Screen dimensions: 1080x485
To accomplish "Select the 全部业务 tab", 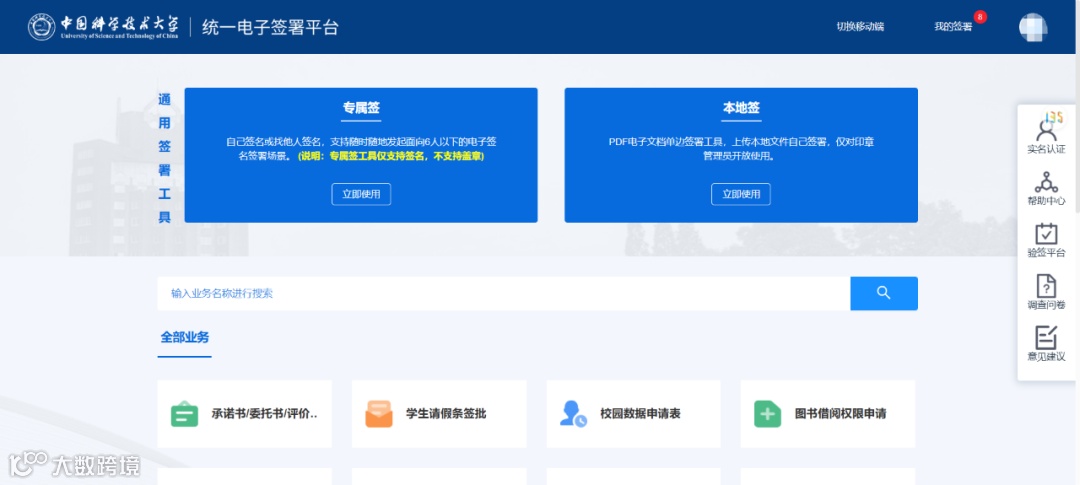I will click(x=185, y=338).
